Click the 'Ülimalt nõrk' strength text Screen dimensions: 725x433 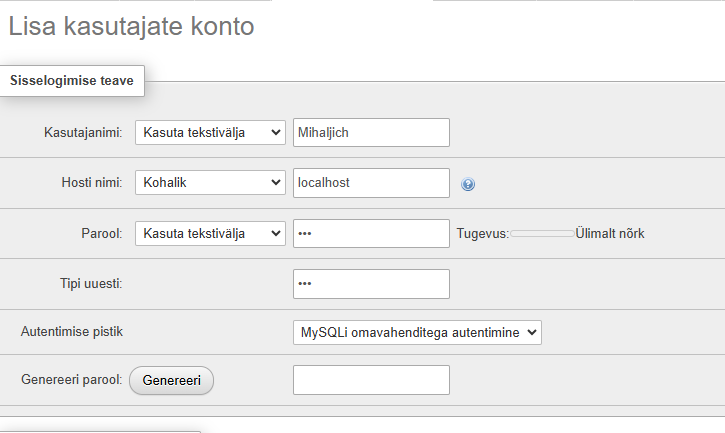click(x=609, y=234)
